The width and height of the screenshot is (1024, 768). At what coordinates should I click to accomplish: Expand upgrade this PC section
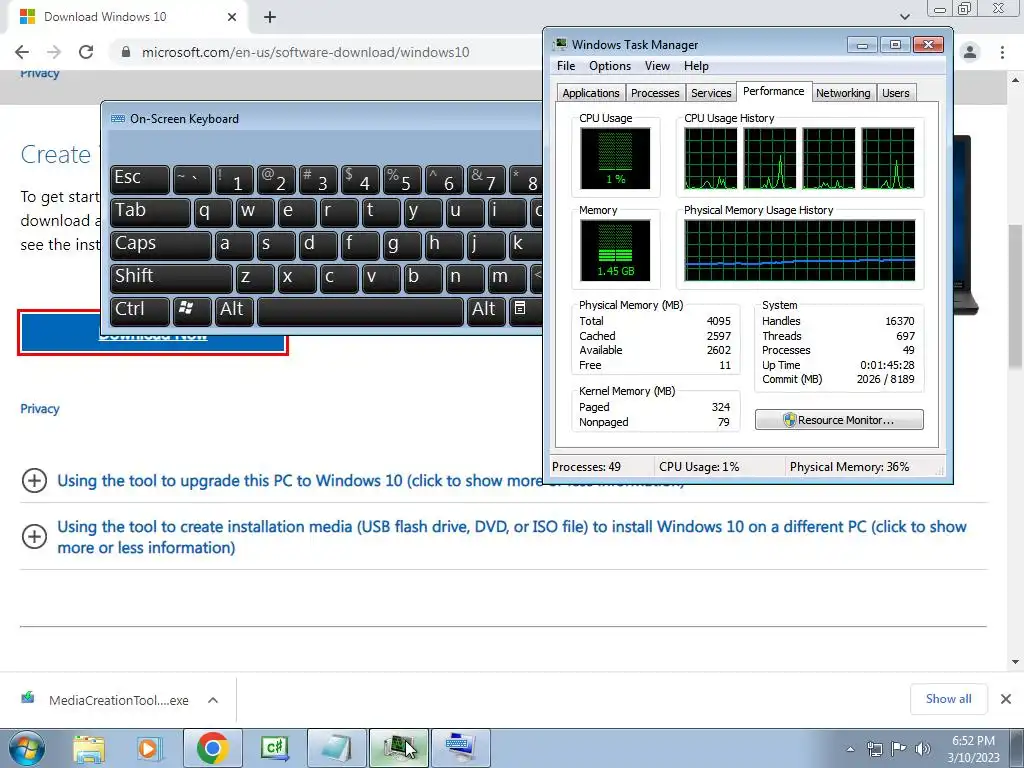click(34, 481)
